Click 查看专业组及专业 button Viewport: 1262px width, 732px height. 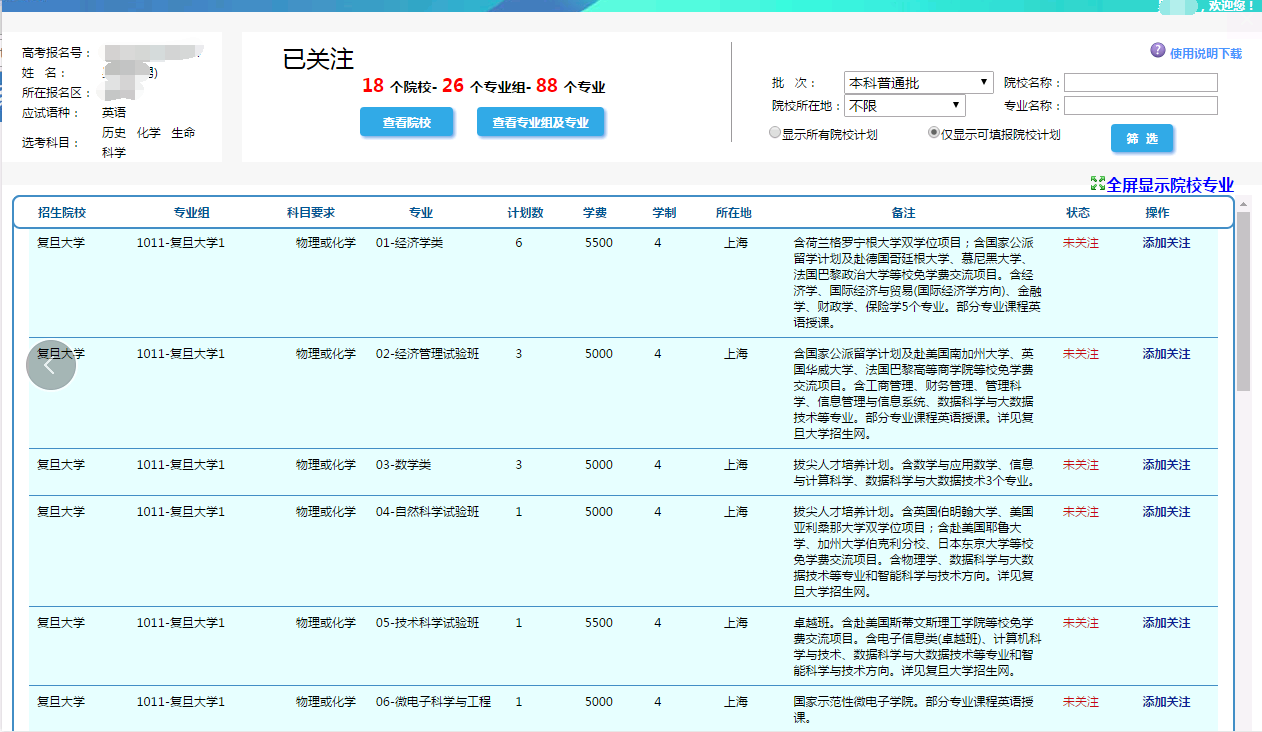pyautogui.click(x=540, y=123)
